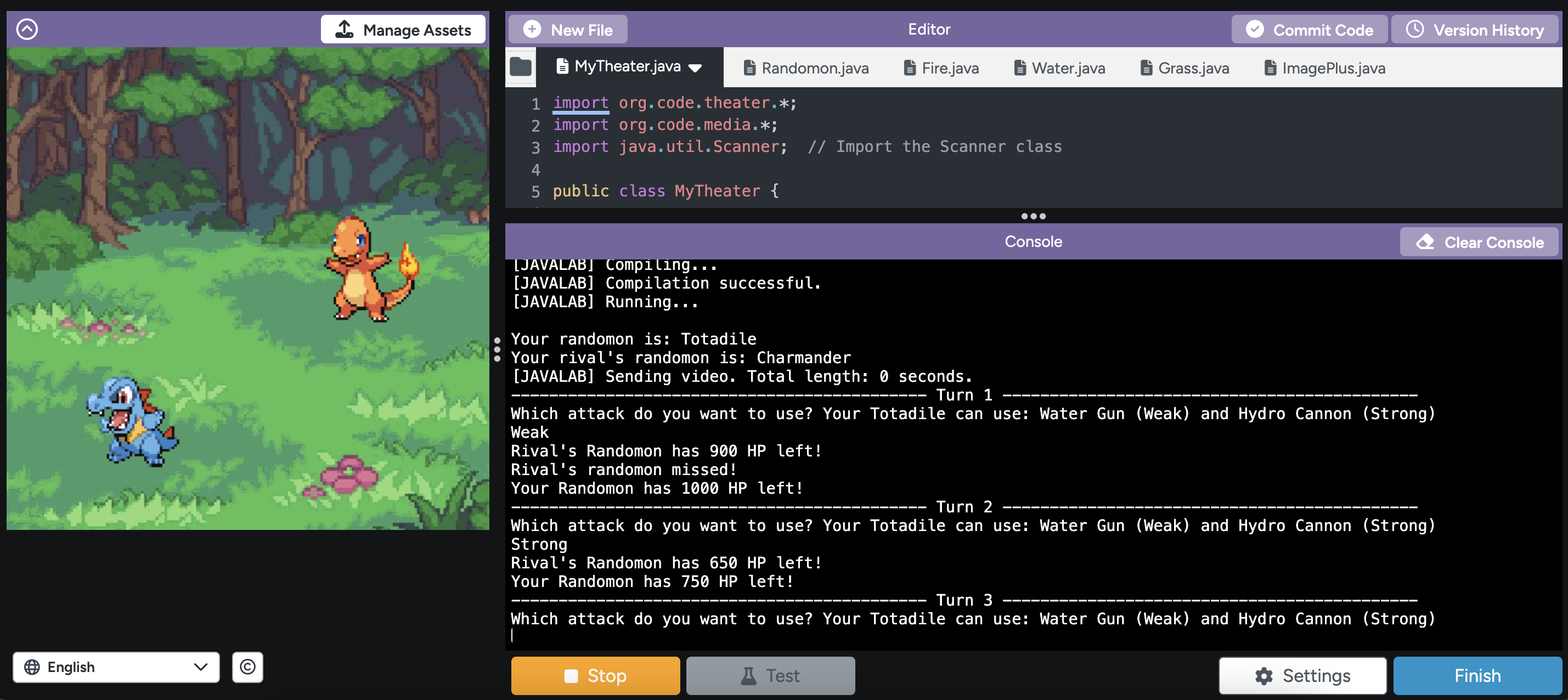
Task: Open the file browser folder icon
Action: tap(521, 67)
